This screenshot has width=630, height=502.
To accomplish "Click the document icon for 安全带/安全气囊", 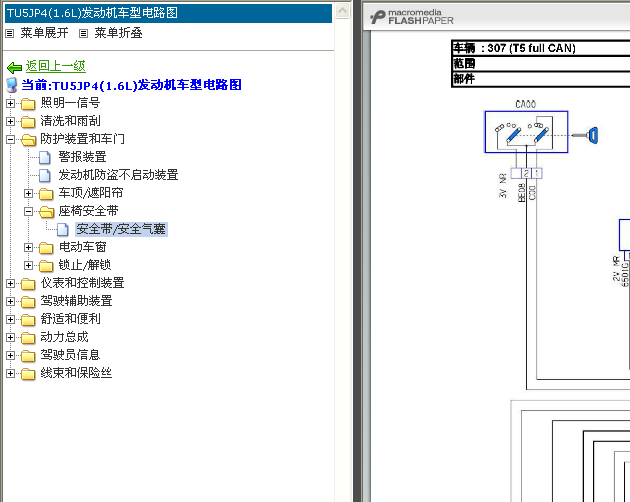I will (x=62, y=229).
